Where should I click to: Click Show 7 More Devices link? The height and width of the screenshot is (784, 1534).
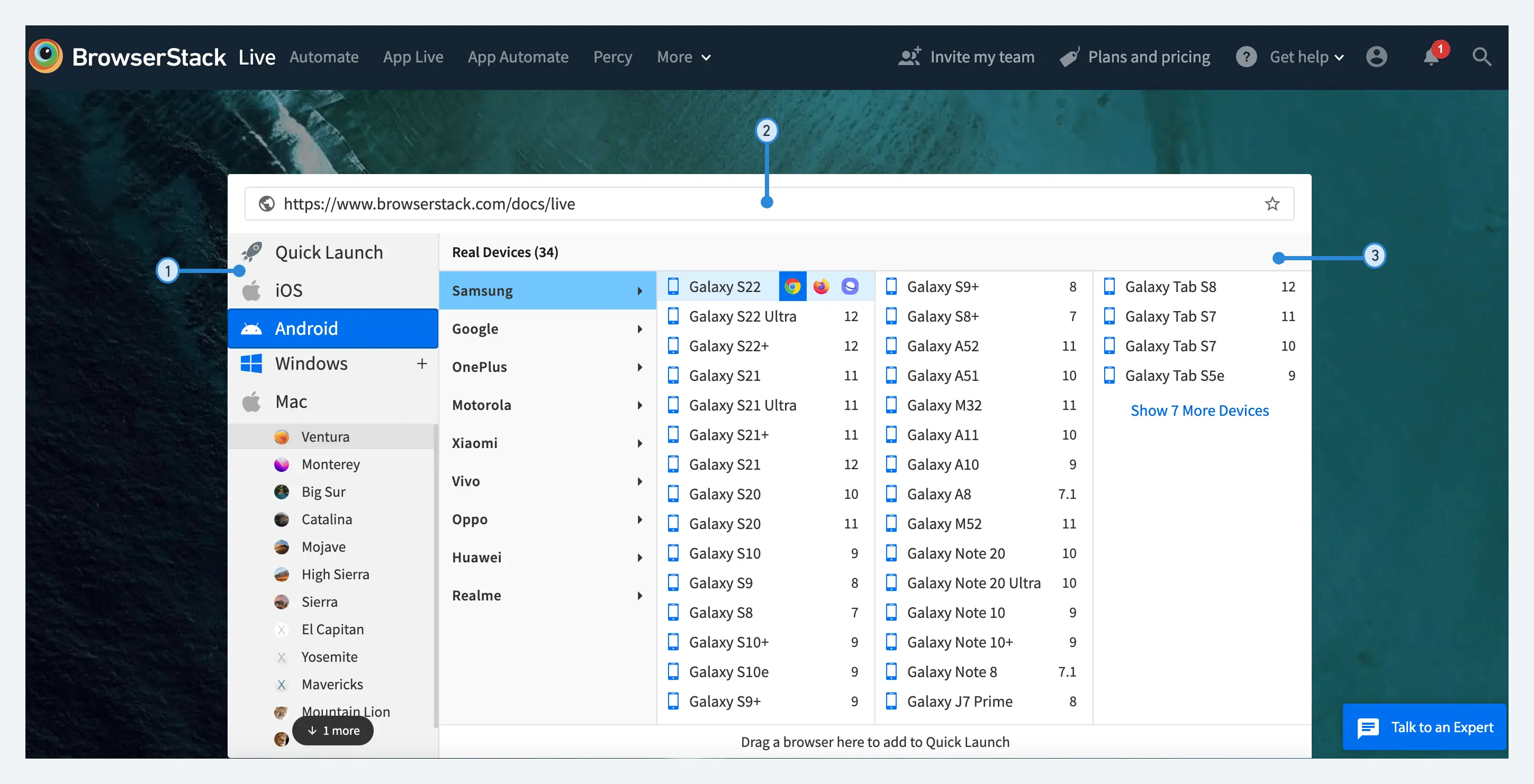pos(1199,410)
